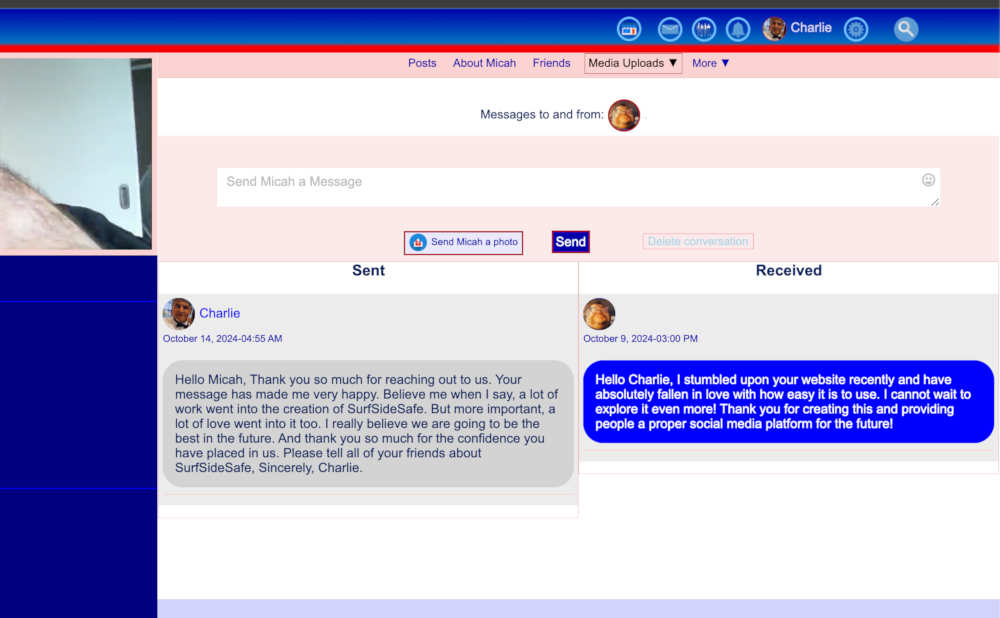The height and width of the screenshot is (618, 1000).
Task: Open the settings gear icon
Action: click(x=856, y=29)
